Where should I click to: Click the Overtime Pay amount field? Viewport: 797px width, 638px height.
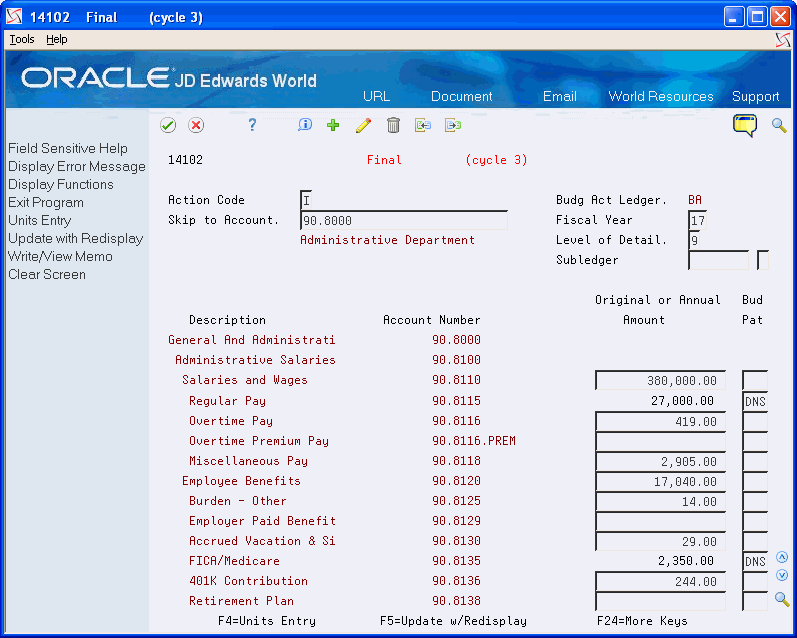pyautogui.click(x=660, y=421)
